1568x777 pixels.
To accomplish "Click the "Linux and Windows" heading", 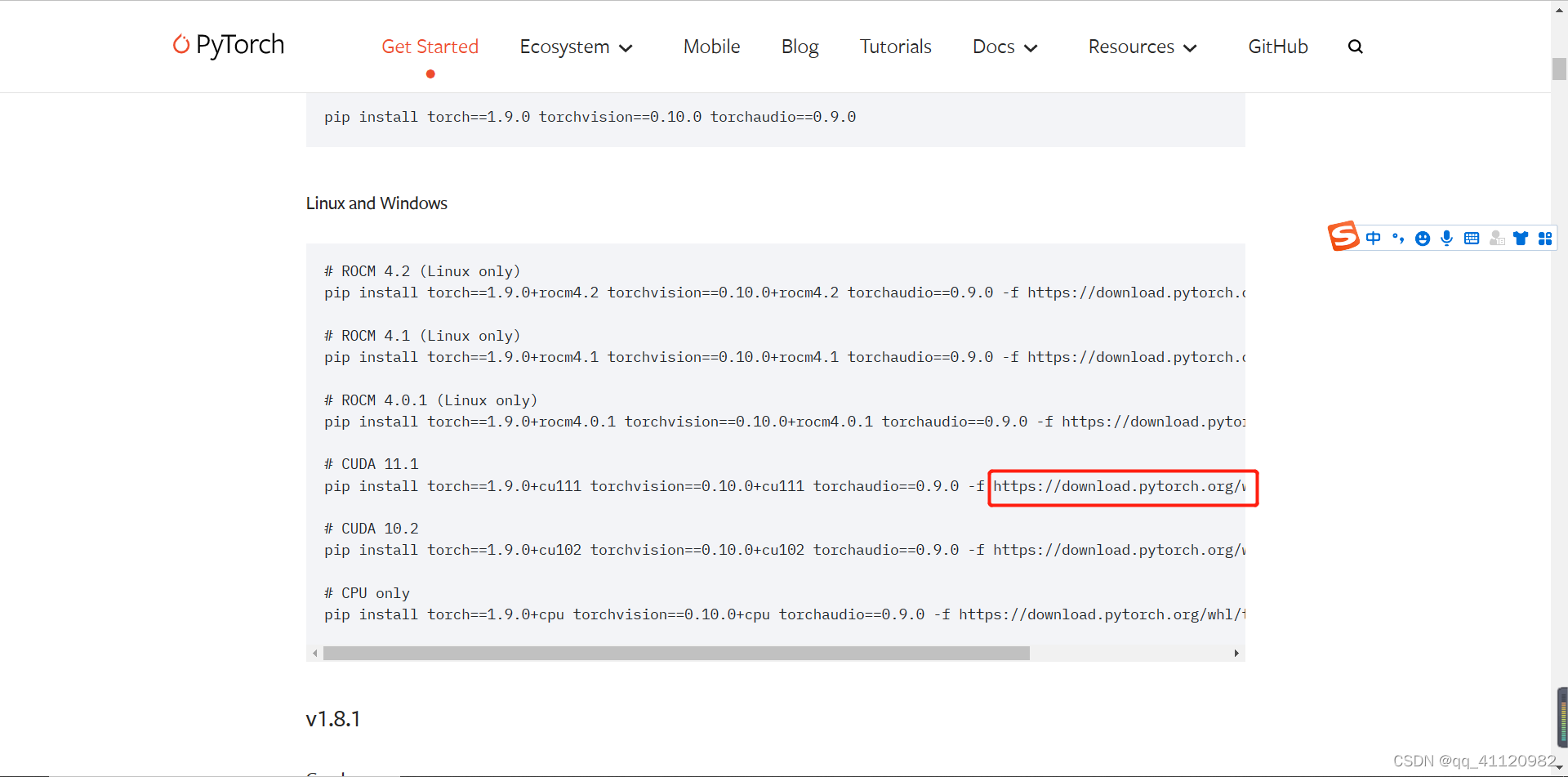I will click(376, 203).
